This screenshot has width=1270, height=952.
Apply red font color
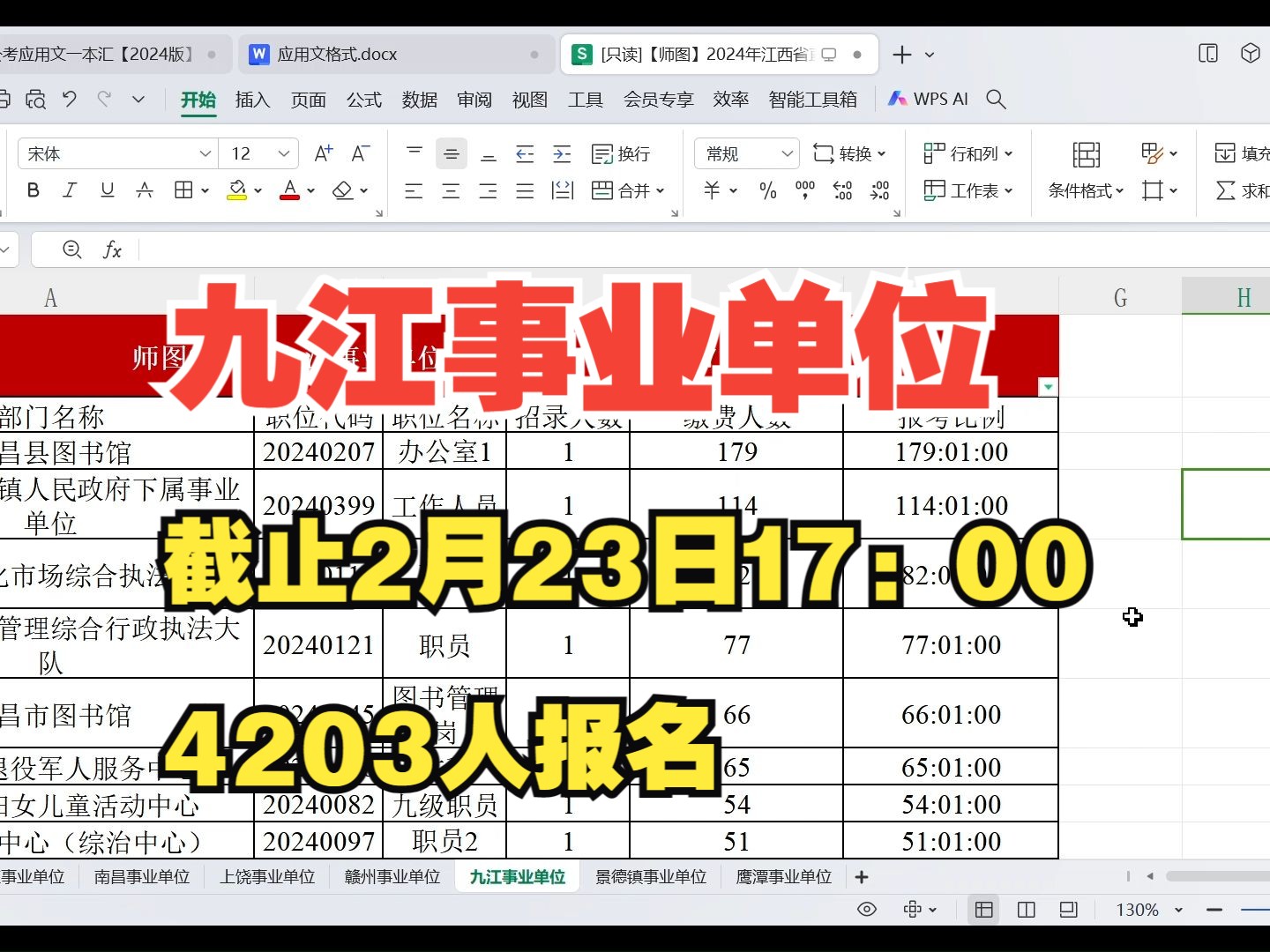point(289,190)
